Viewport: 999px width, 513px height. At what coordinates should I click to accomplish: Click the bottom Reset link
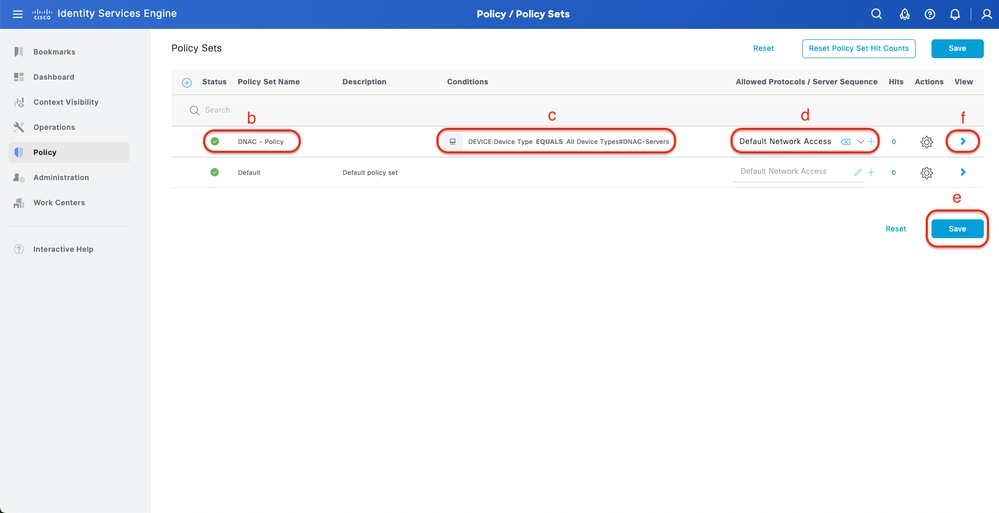(896, 229)
